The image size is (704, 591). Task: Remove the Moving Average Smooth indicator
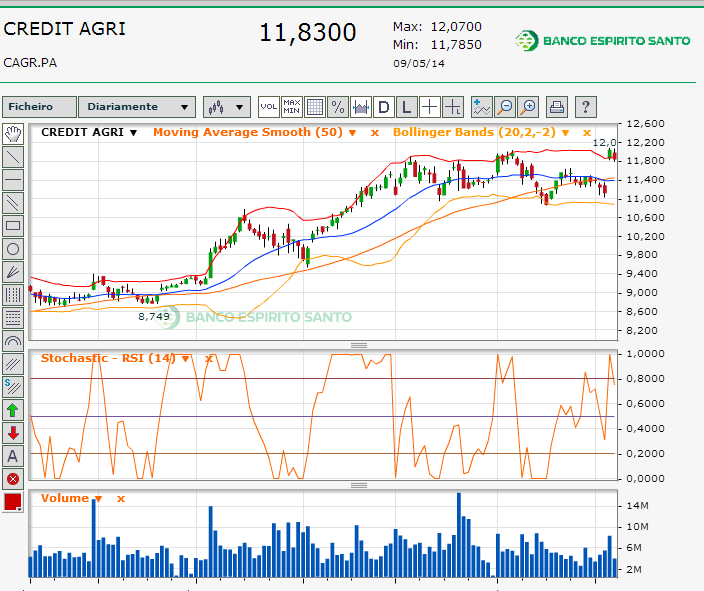(374, 133)
